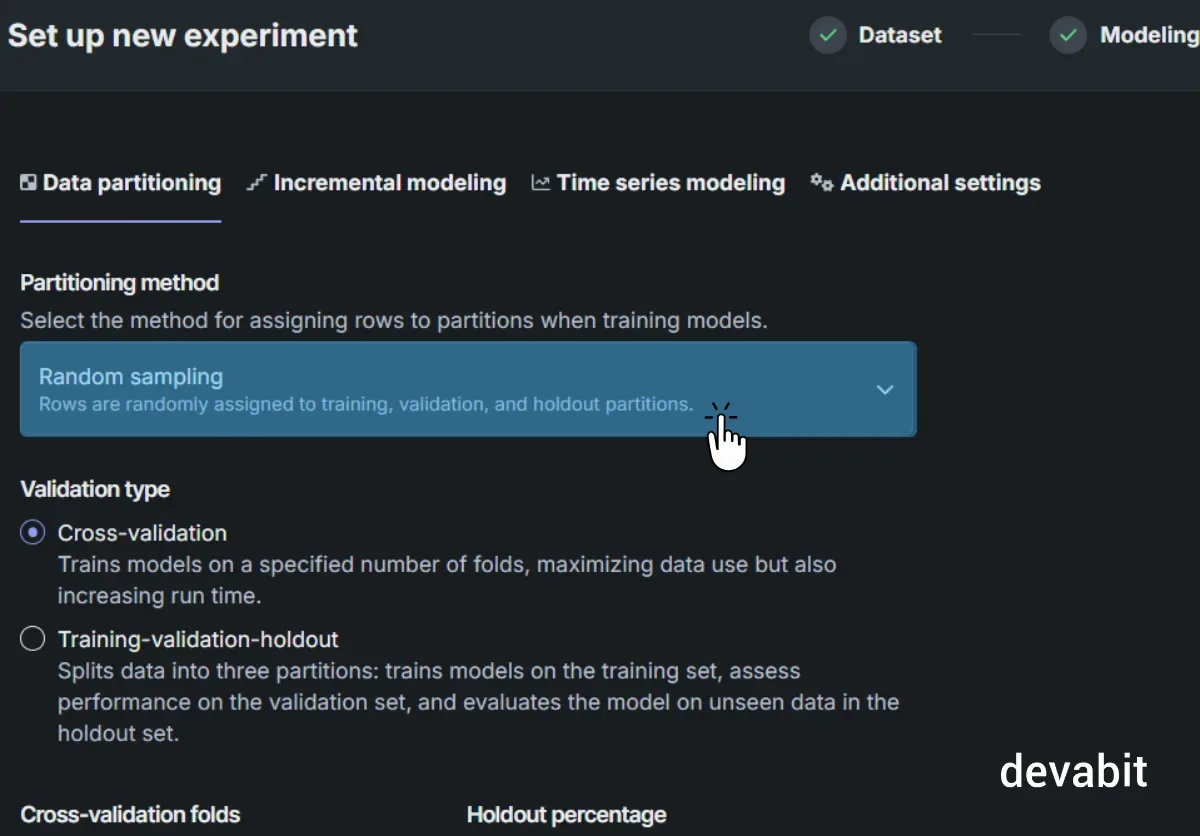Click the Dataset step checkmark icon
The height and width of the screenshot is (836, 1200).
click(x=828, y=36)
